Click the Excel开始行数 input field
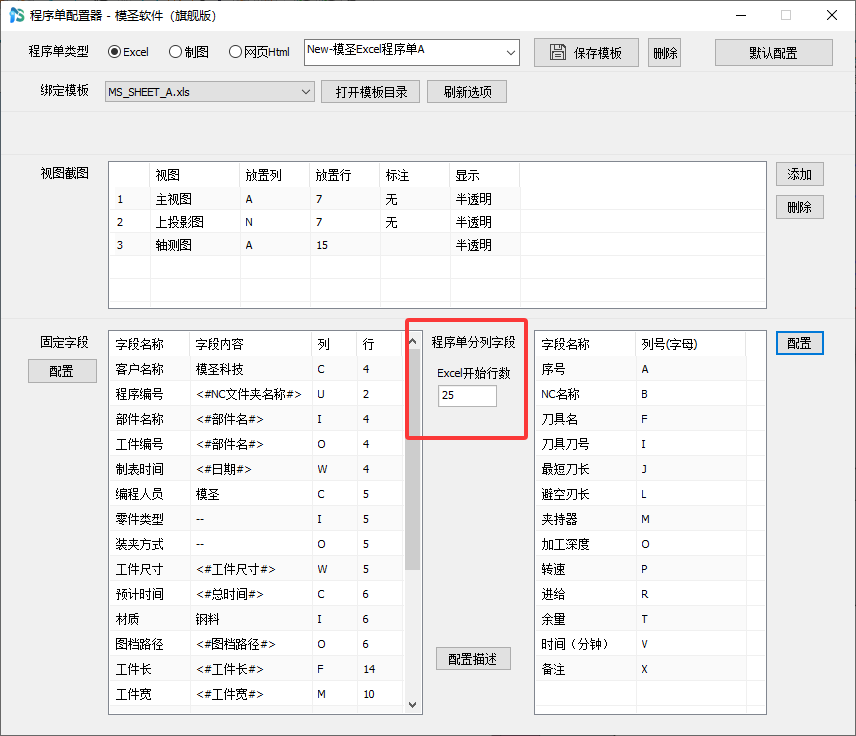This screenshot has width=856, height=736. pyautogui.click(x=467, y=395)
